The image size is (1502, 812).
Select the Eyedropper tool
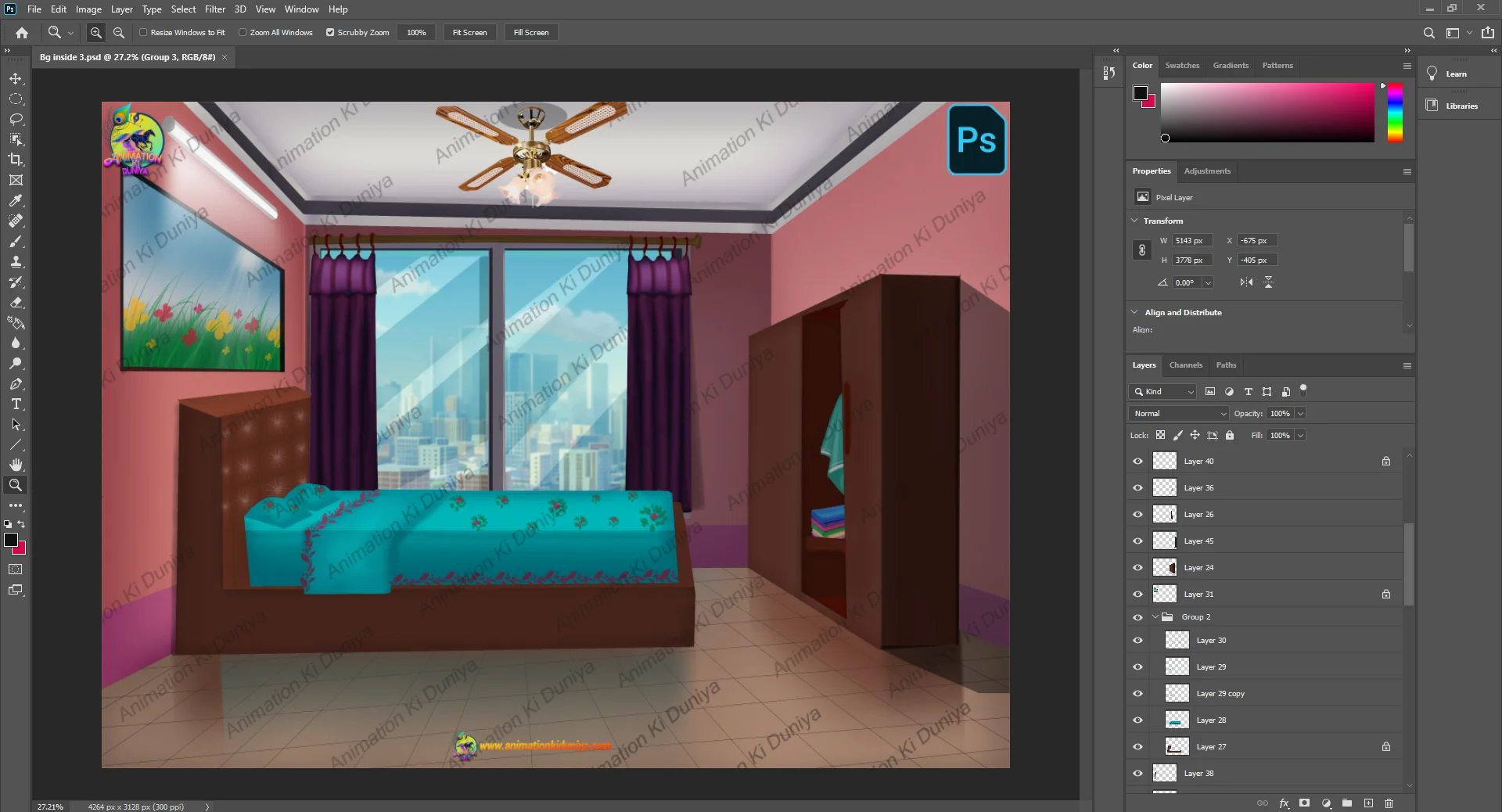16,201
